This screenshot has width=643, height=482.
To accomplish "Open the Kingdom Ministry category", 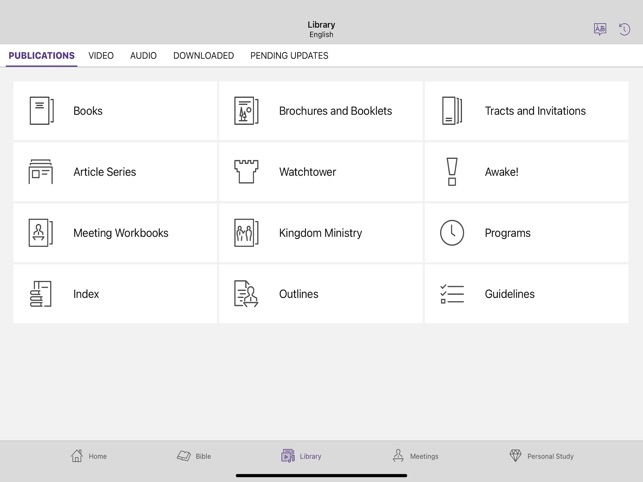I will [321, 233].
